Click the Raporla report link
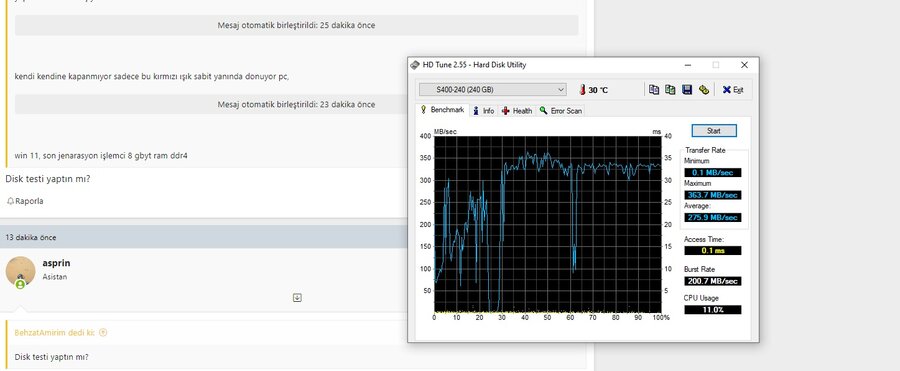This screenshot has width=900, height=371. click(x=25, y=201)
